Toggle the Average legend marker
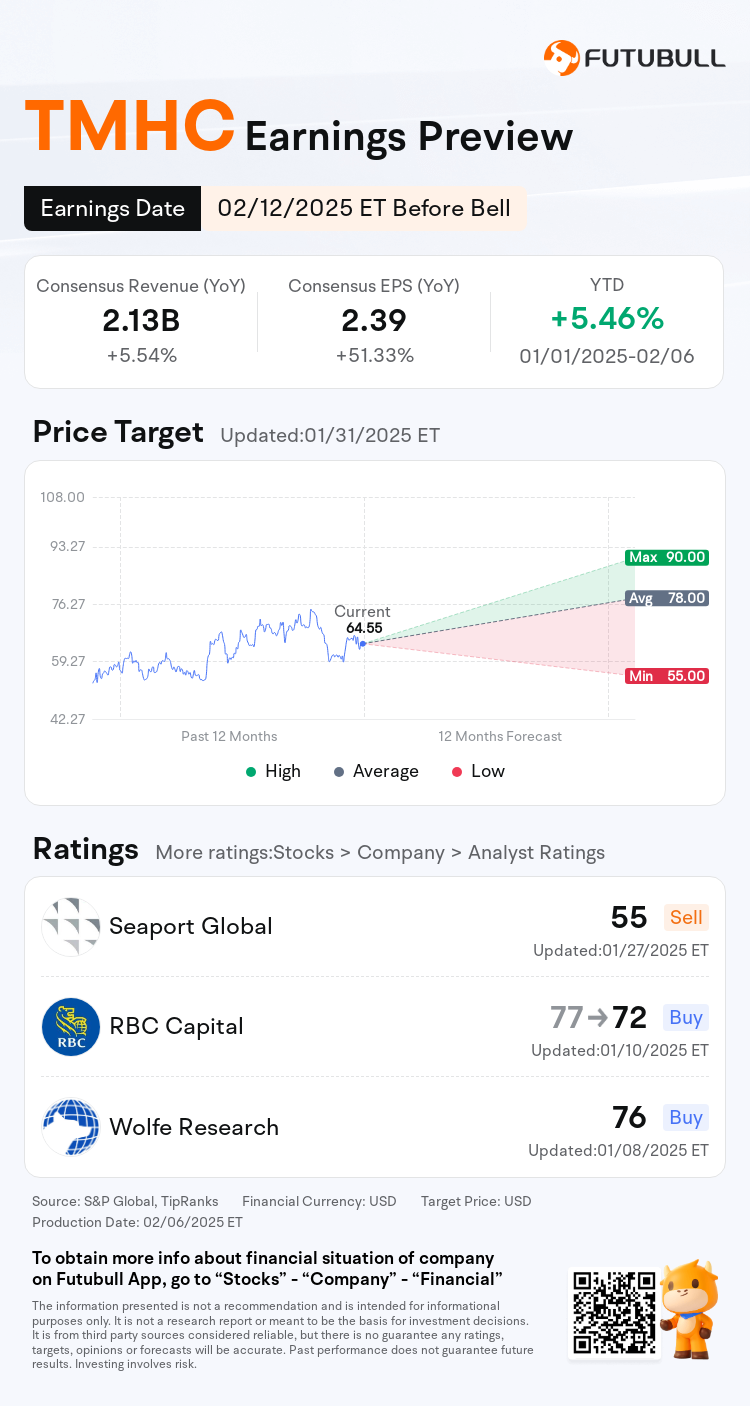Viewport: 750px width, 1406px height. [x=339, y=771]
